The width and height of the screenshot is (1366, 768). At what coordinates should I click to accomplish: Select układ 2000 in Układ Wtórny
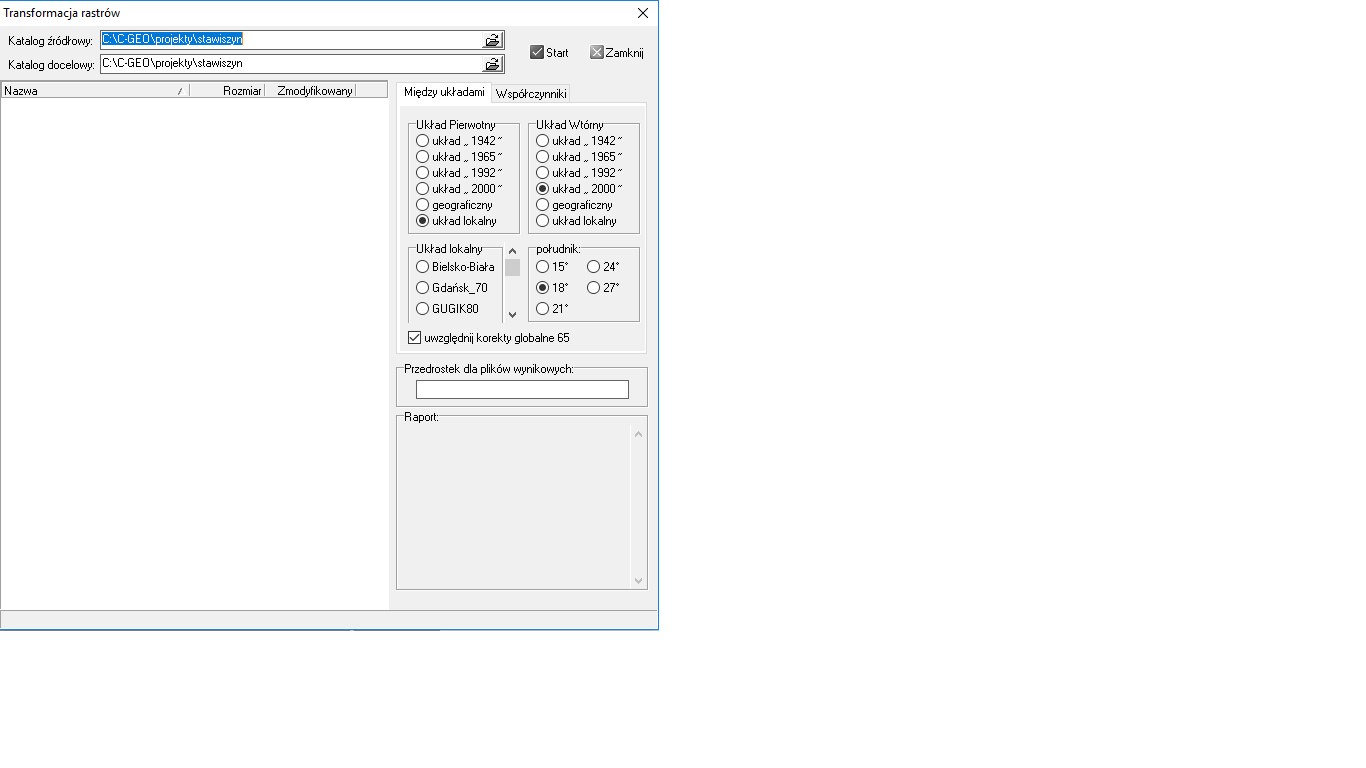point(579,189)
